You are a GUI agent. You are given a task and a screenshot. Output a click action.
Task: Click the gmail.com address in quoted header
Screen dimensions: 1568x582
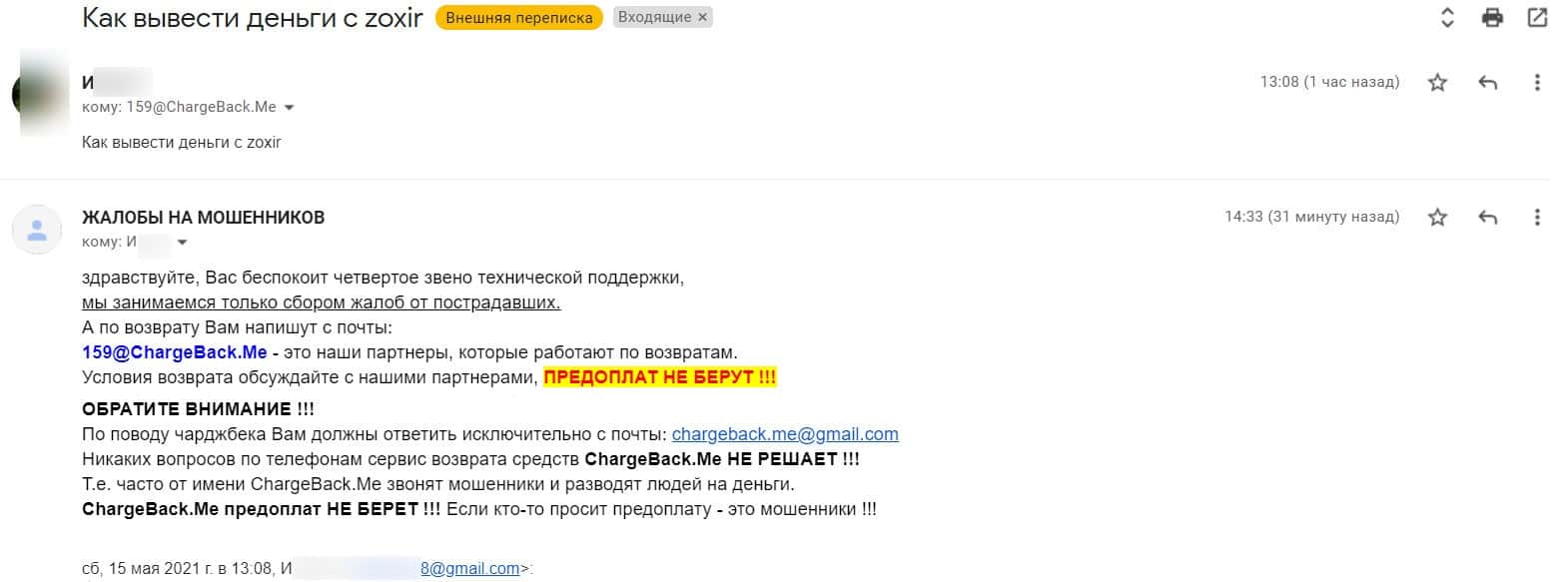pos(469,568)
